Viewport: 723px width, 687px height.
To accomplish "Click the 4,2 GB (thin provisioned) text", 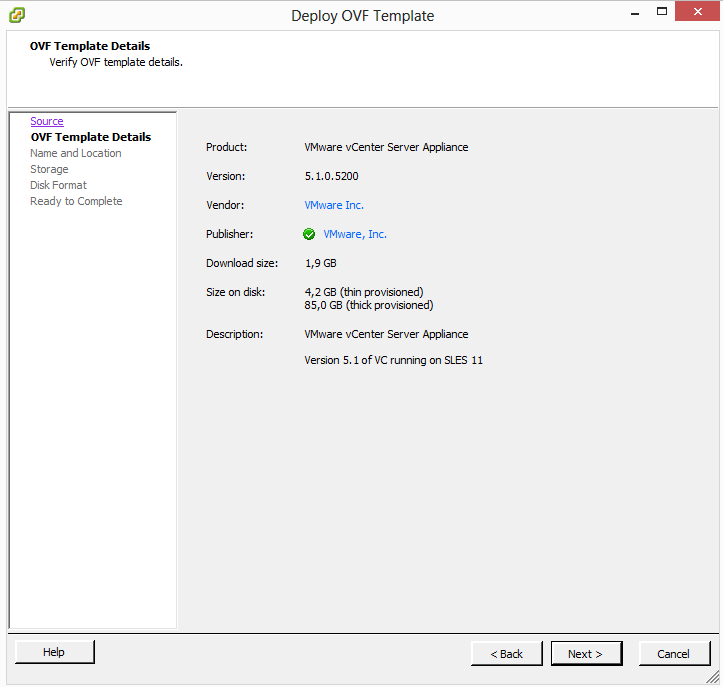I will point(364,292).
